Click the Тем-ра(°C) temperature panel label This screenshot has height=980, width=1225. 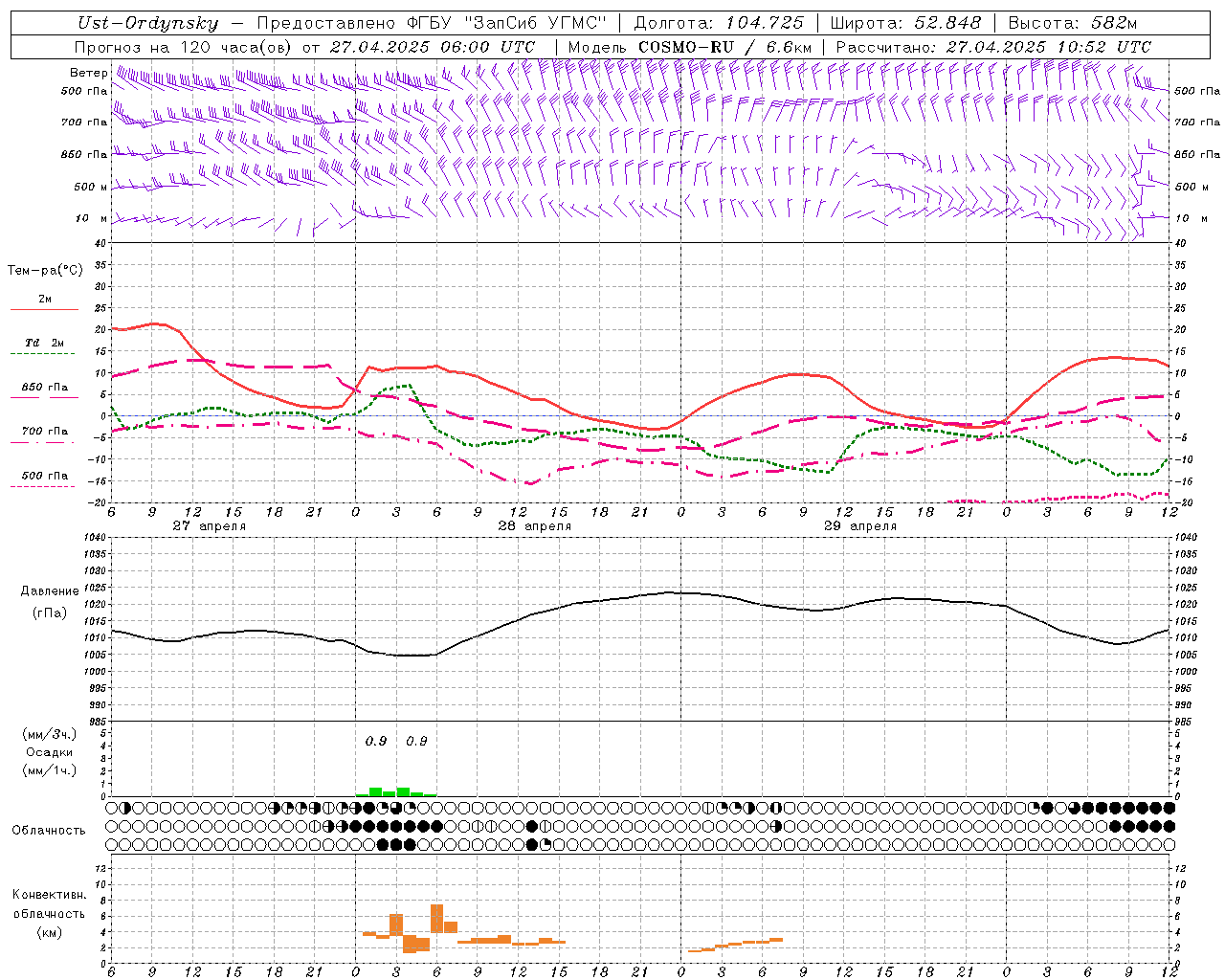click(x=45, y=271)
